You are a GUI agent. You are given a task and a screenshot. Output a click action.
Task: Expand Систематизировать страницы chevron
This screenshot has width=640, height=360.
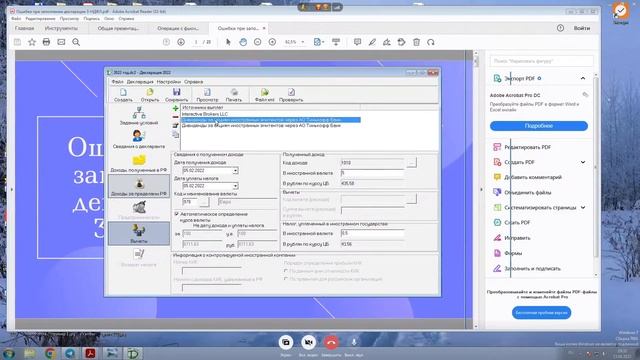[583, 207]
